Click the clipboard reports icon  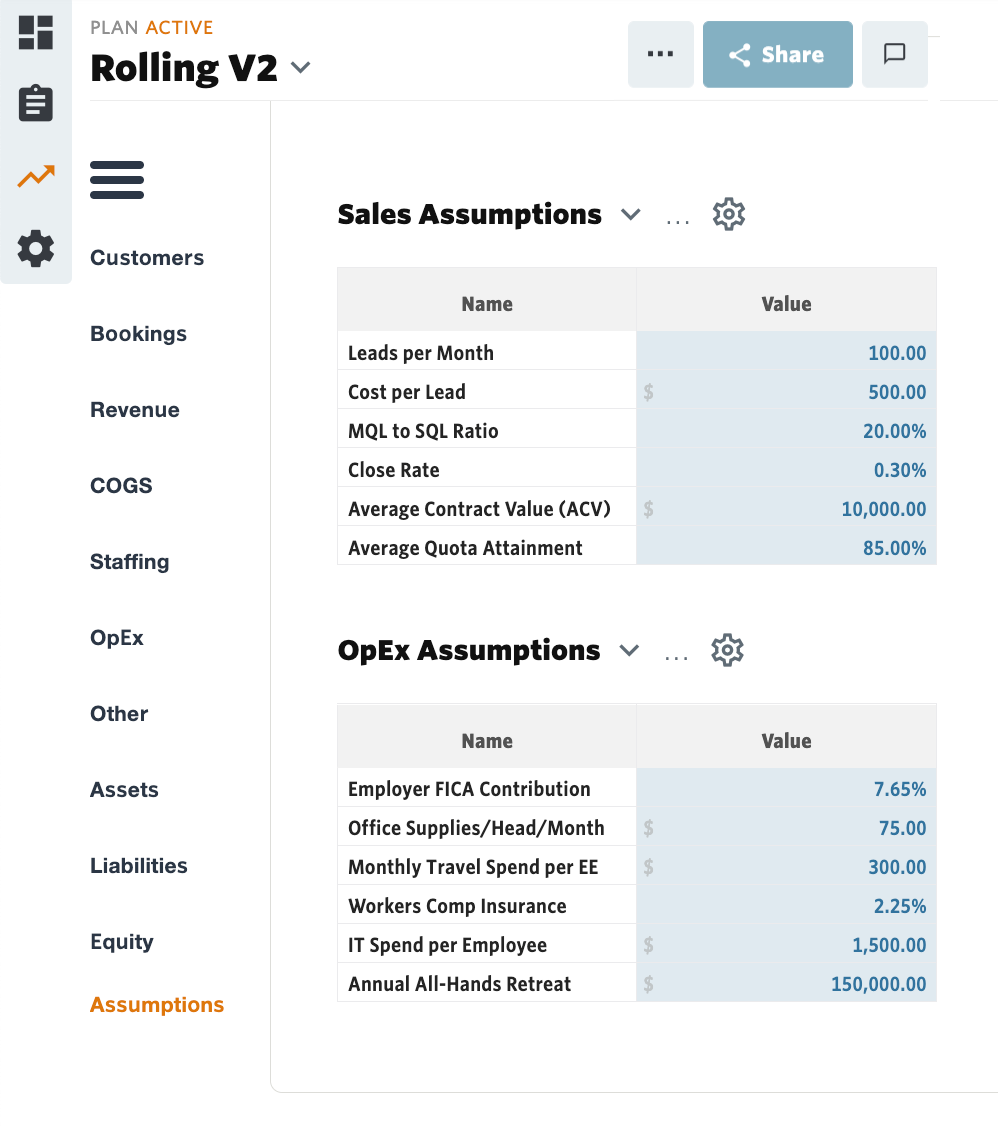[x=36, y=103]
